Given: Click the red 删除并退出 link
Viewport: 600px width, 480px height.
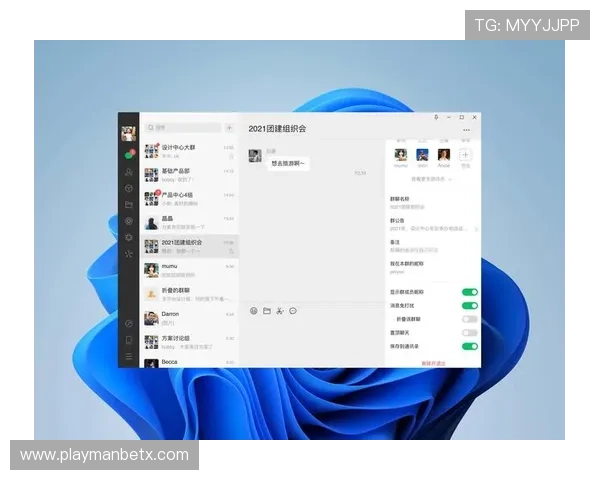Looking at the screenshot, I should coord(432,363).
